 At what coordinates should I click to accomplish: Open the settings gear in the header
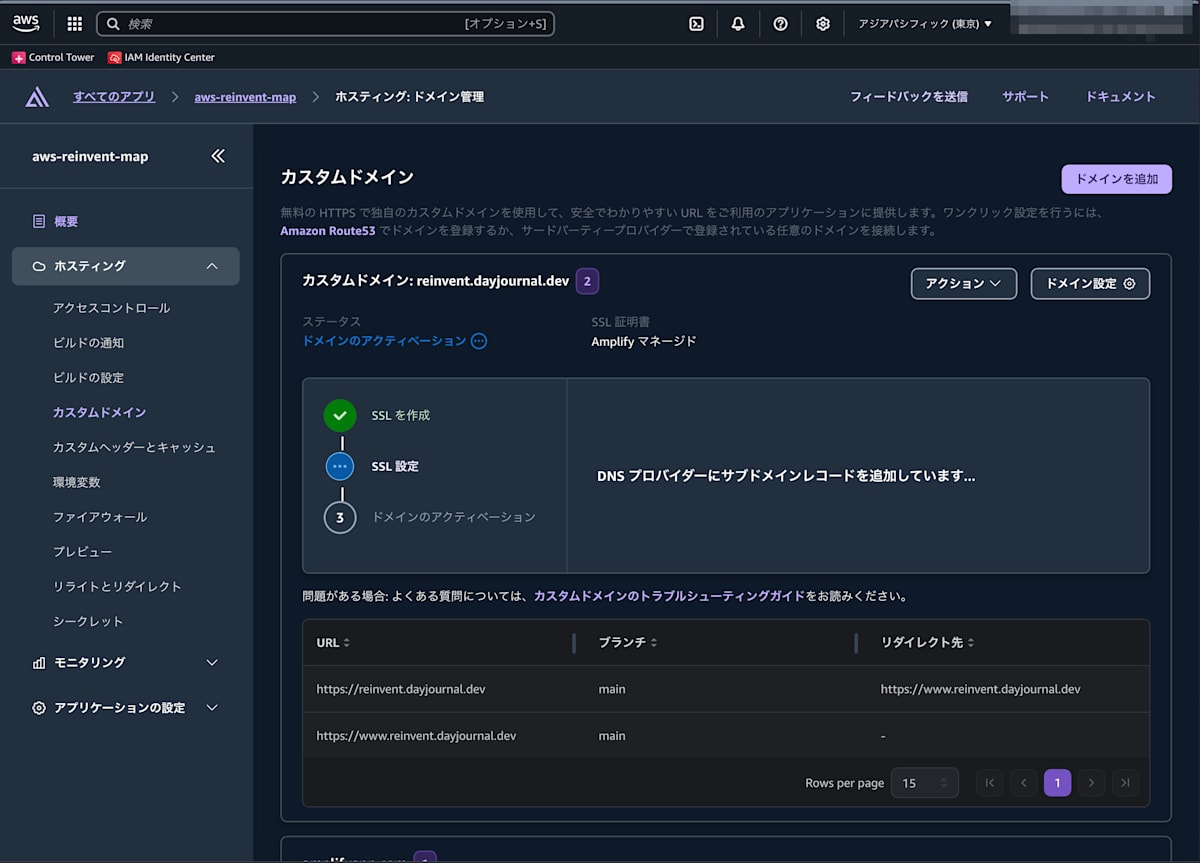[x=822, y=24]
